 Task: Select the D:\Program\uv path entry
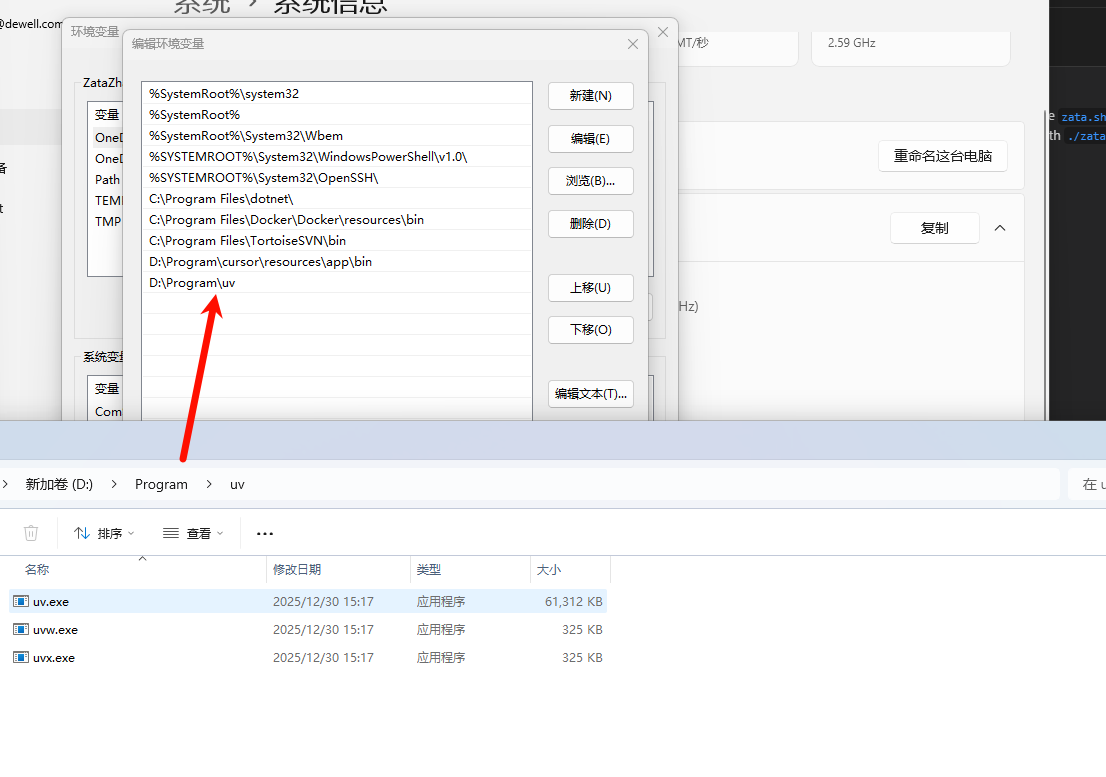(193, 283)
